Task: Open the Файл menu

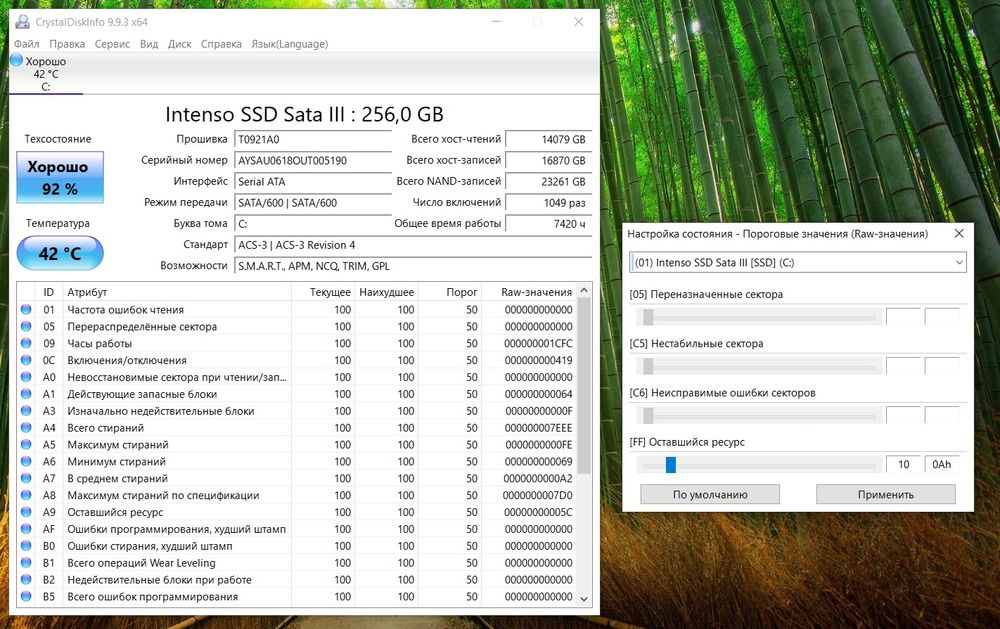Action: click(x=27, y=44)
